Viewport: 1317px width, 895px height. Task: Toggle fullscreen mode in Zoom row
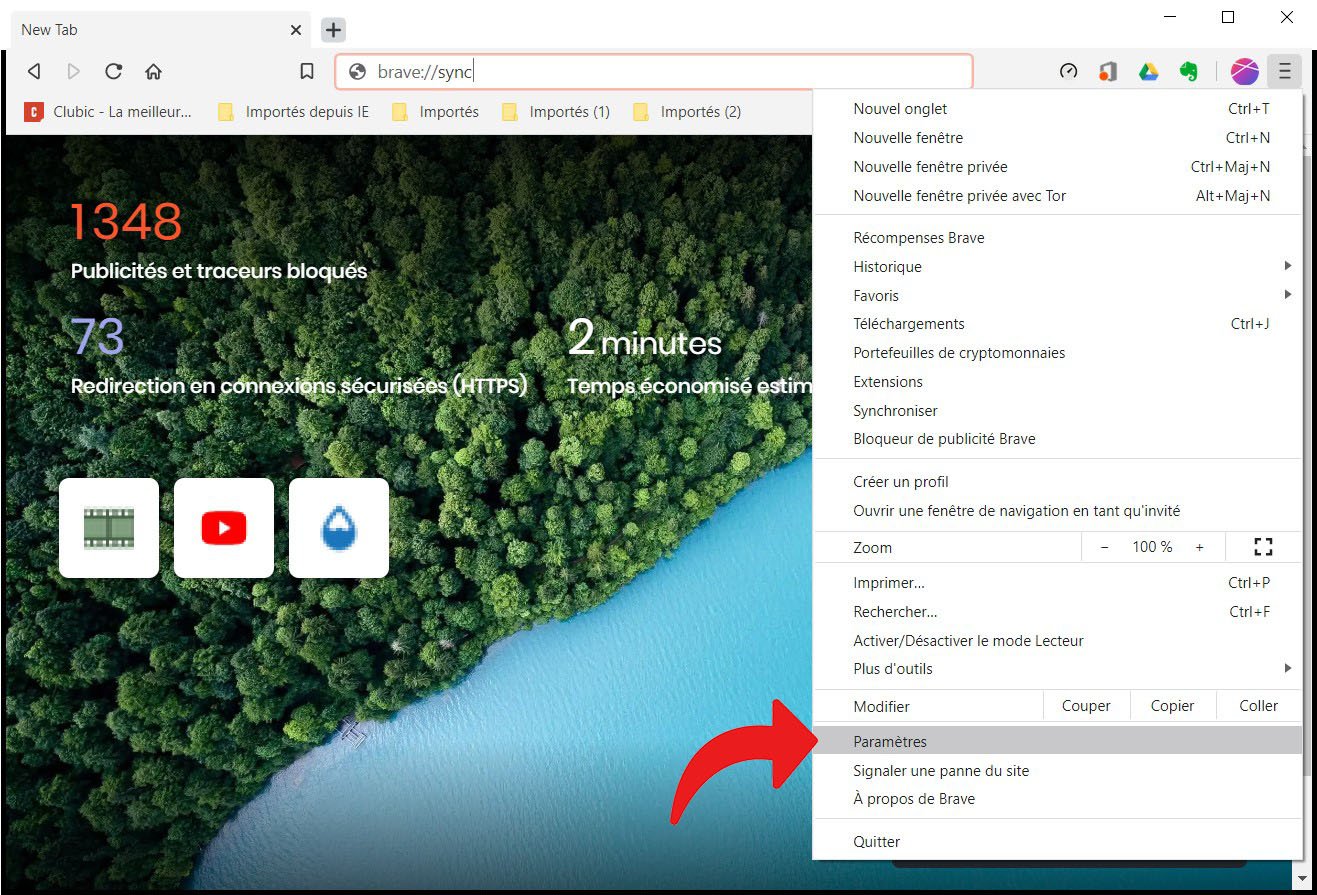[1262, 547]
